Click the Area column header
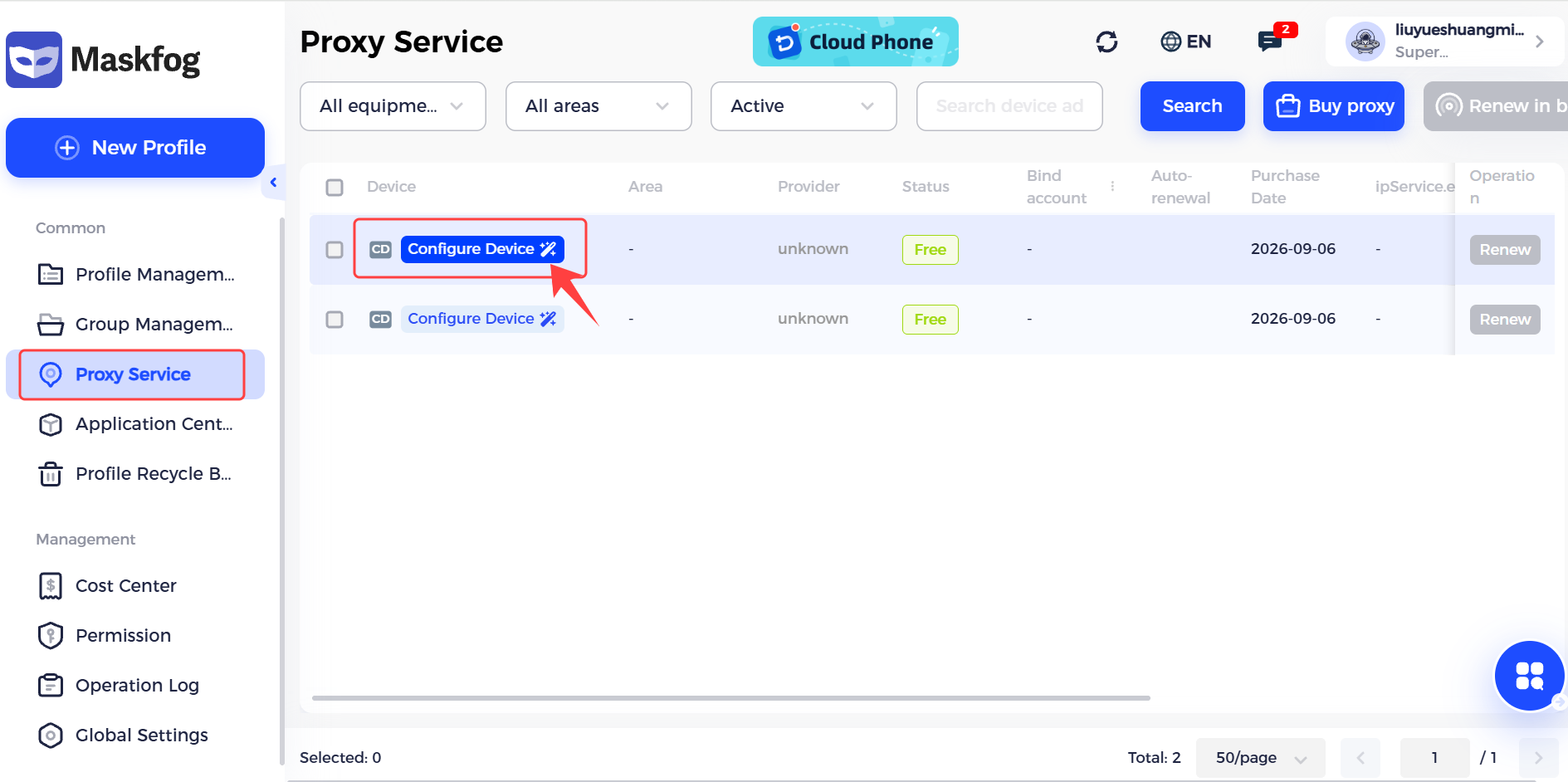 [645, 187]
